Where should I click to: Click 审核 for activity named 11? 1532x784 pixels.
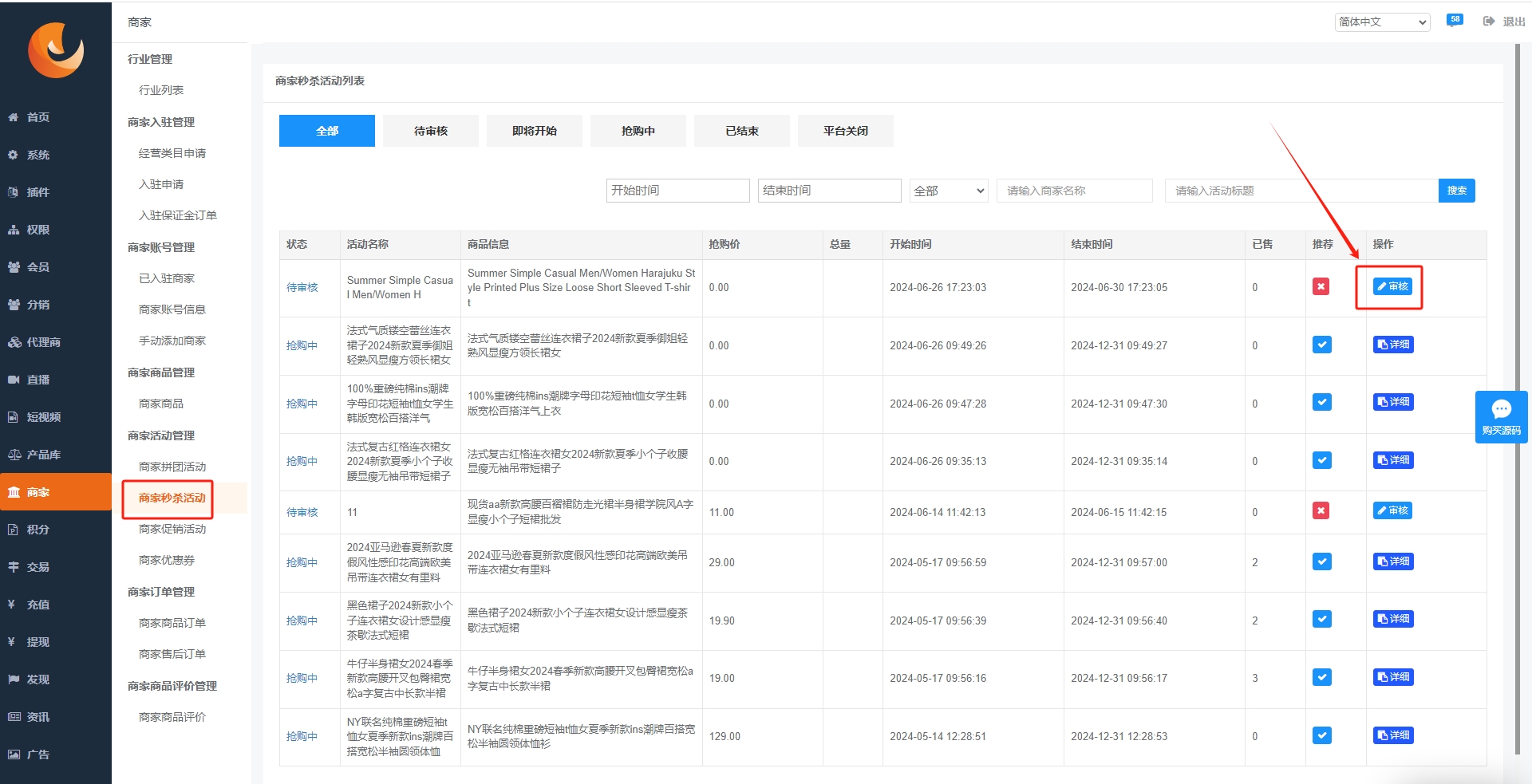point(1392,510)
